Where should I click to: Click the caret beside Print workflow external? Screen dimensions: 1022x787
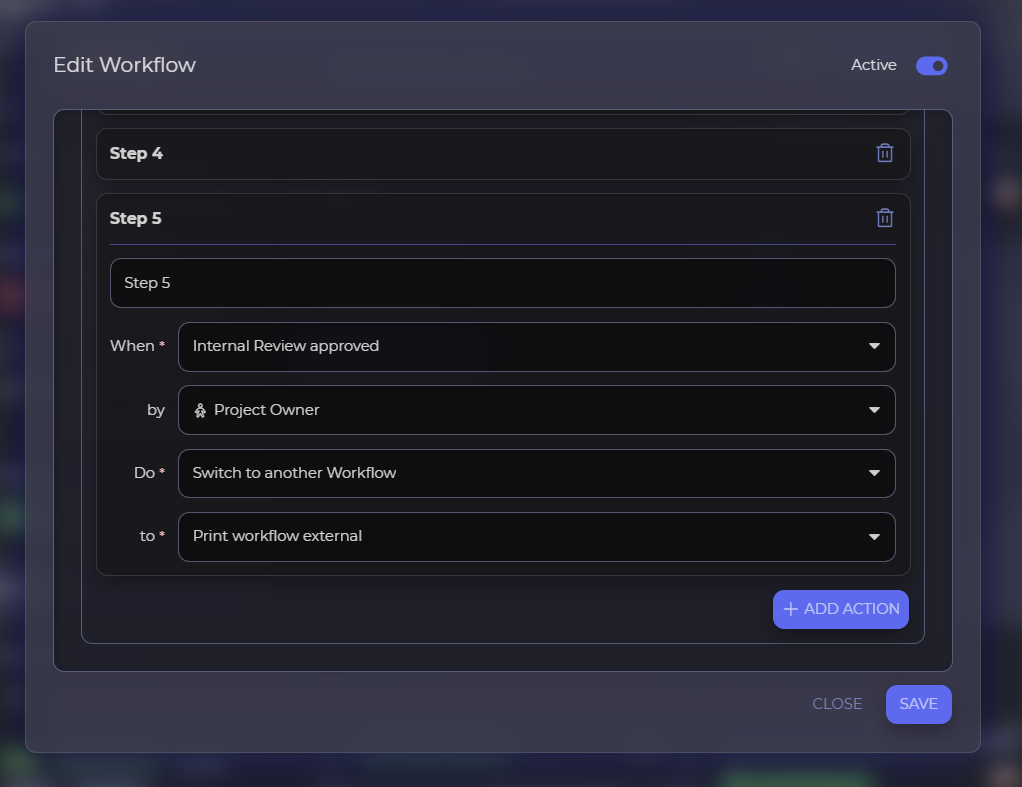pos(874,537)
